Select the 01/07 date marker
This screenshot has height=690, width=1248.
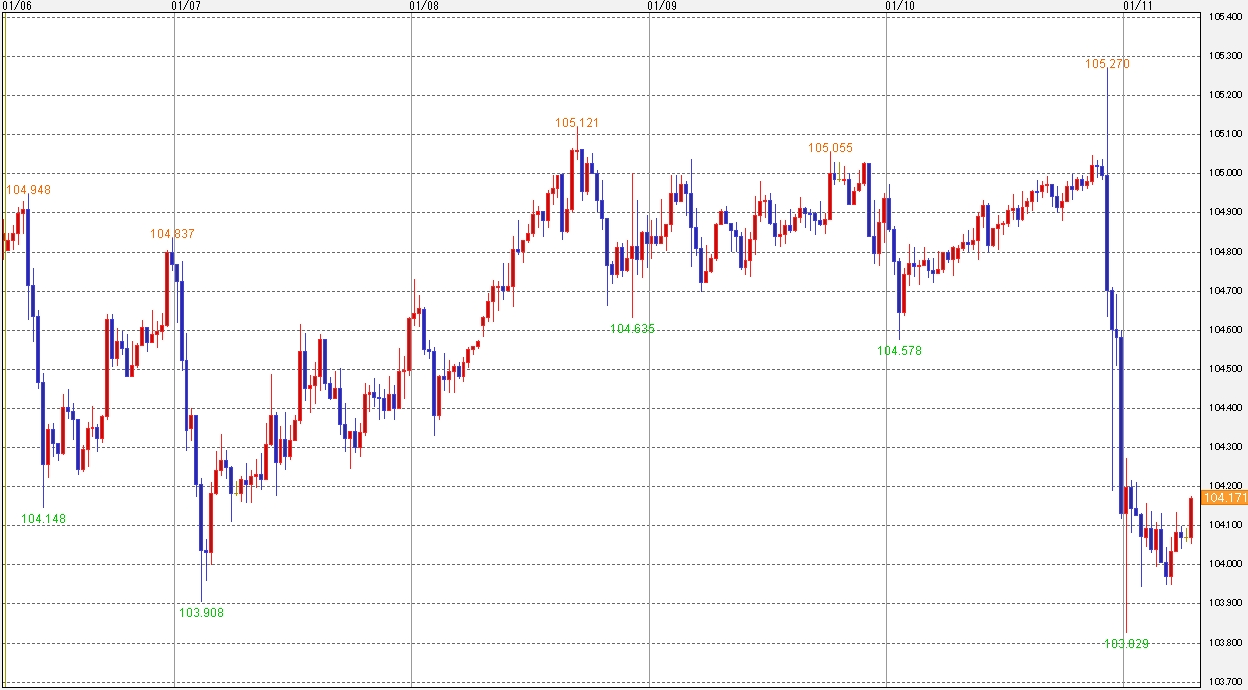tap(186, 6)
